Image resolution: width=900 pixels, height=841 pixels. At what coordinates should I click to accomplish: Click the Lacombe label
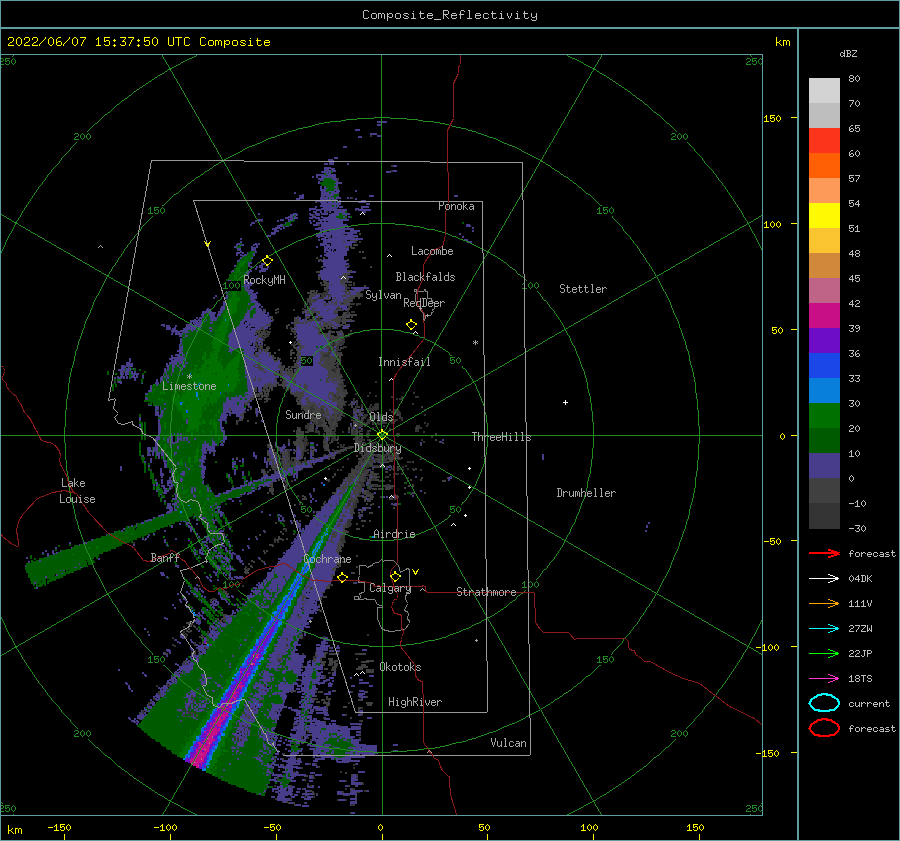click(432, 251)
